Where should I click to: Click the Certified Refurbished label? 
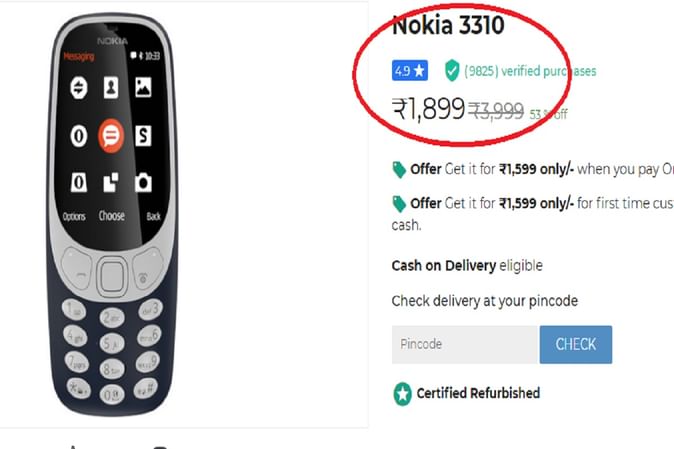click(478, 393)
